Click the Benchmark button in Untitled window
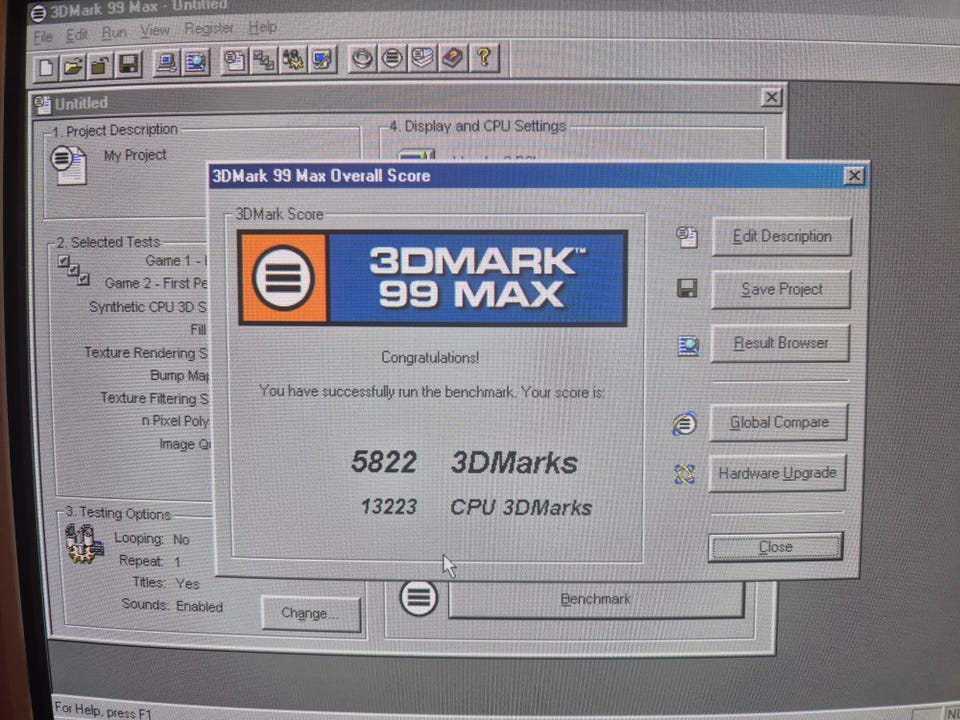Screen dimensions: 960x720 pyautogui.click(x=596, y=599)
